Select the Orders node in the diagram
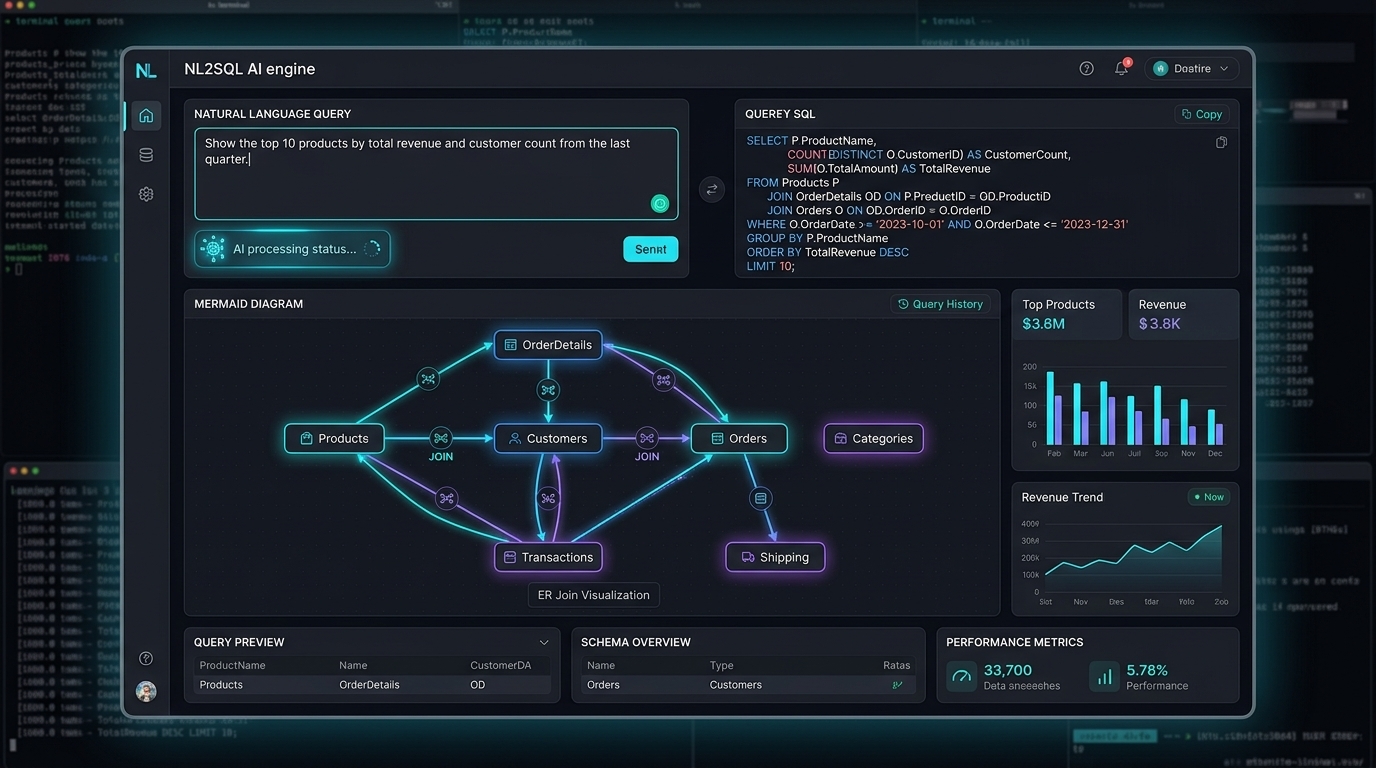Screen dimensions: 1376x768 [739, 438]
